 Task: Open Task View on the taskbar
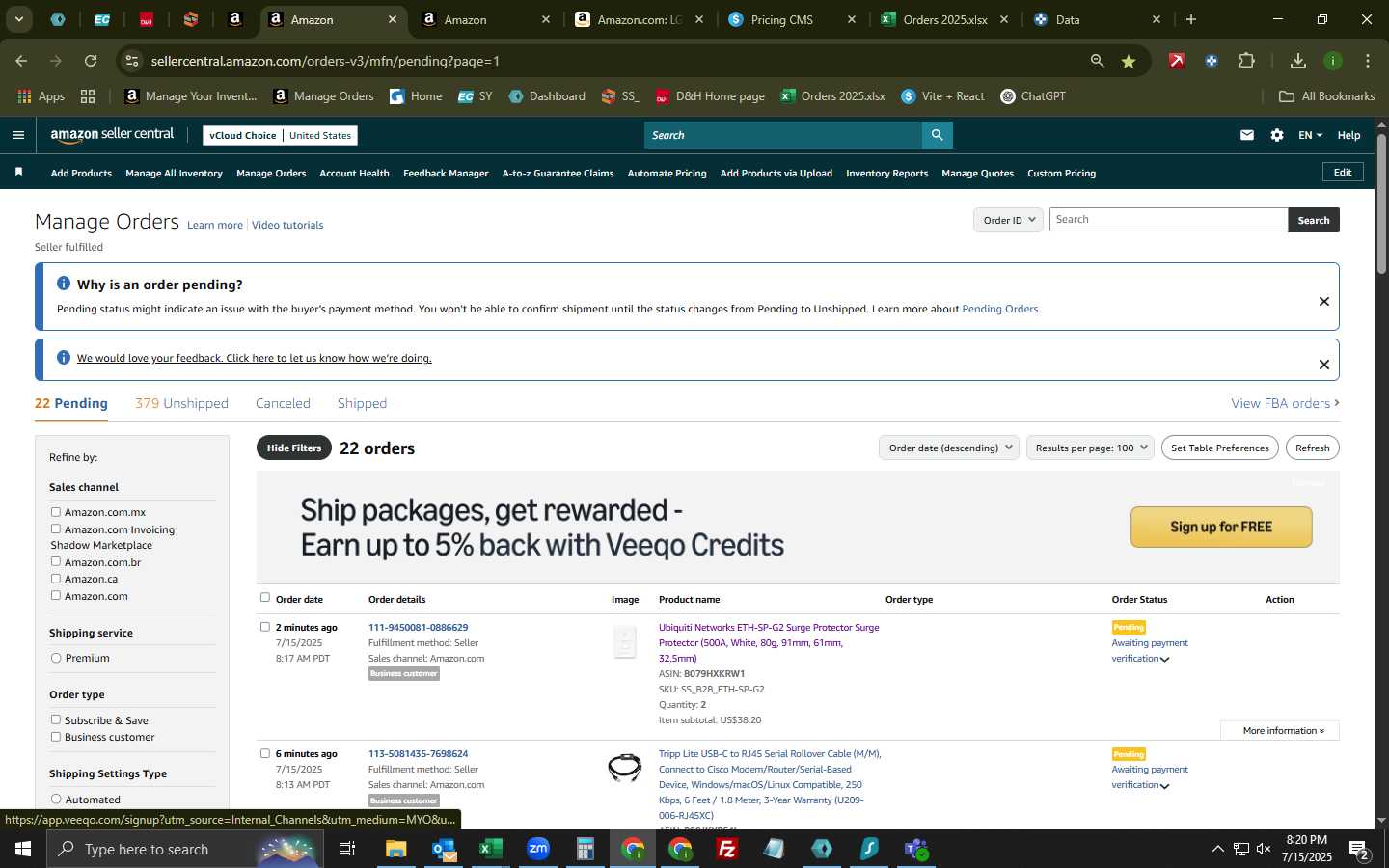point(347,849)
